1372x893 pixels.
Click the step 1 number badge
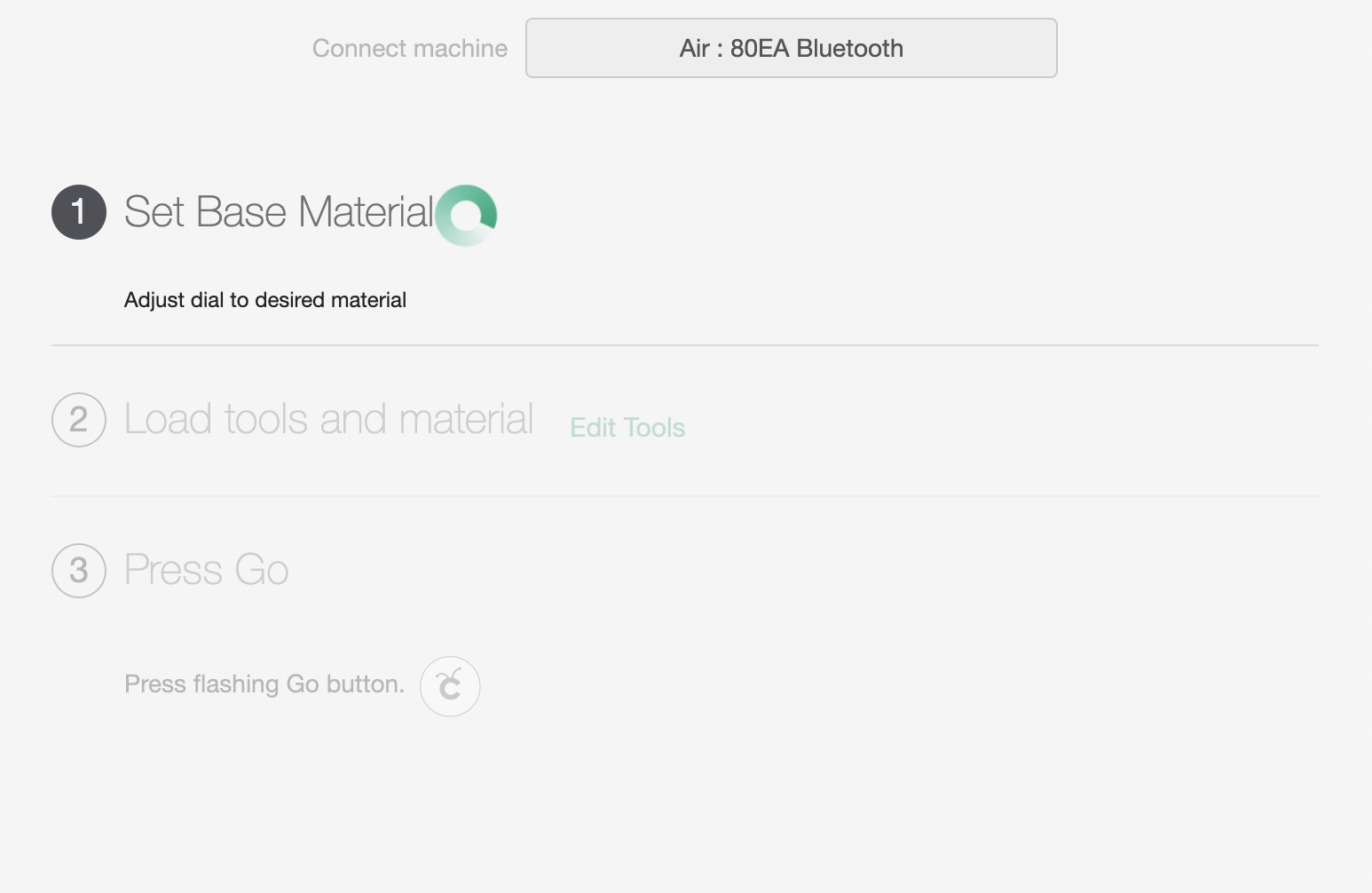79,212
